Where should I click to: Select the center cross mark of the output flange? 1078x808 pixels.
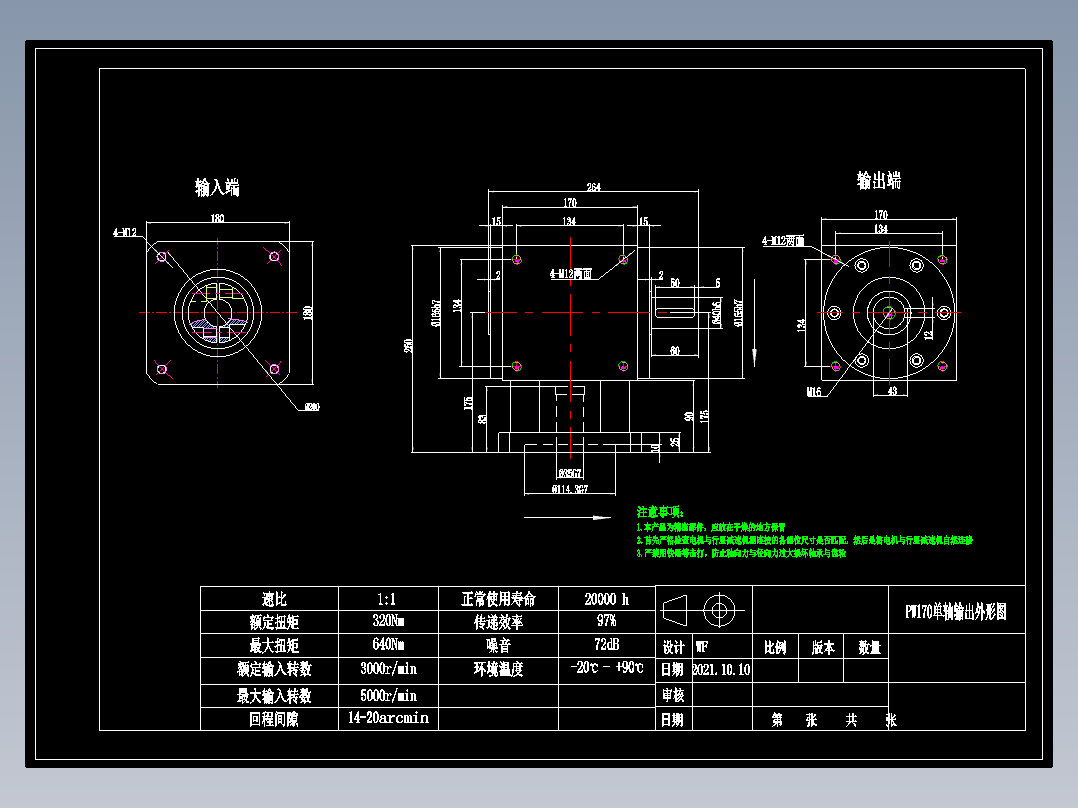coord(890,312)
